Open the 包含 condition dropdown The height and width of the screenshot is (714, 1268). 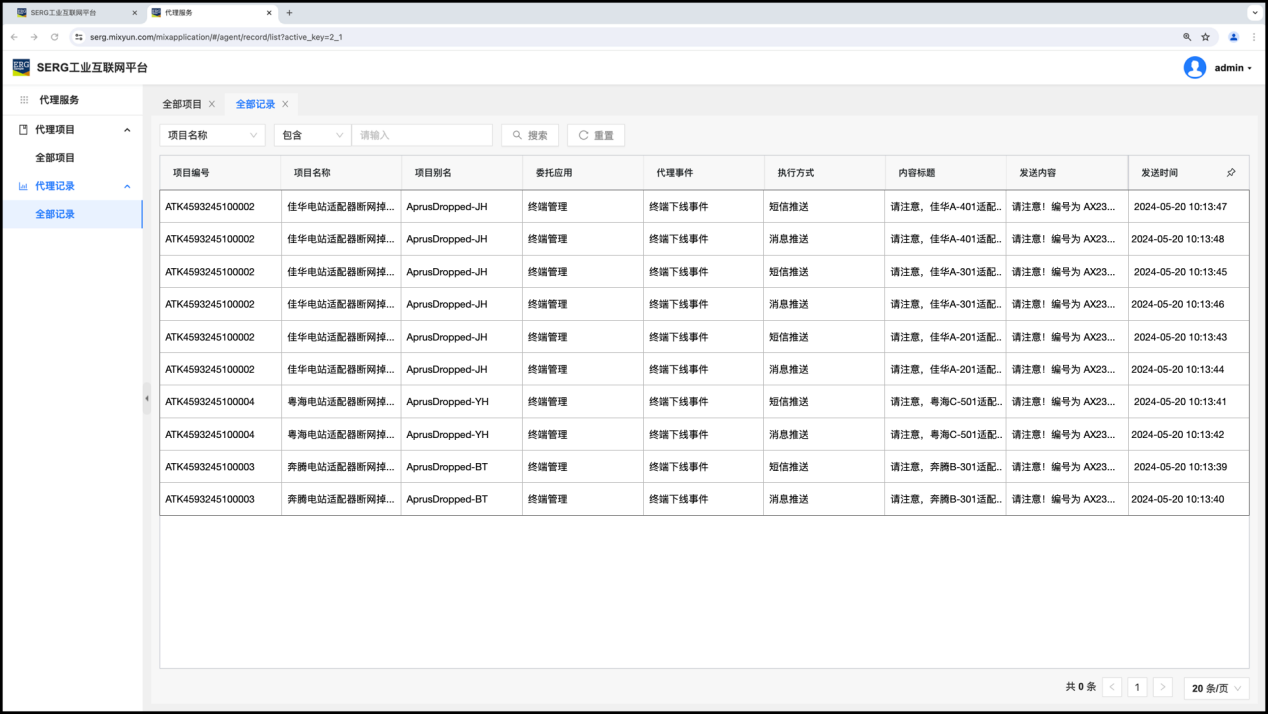tap(312, 135)
